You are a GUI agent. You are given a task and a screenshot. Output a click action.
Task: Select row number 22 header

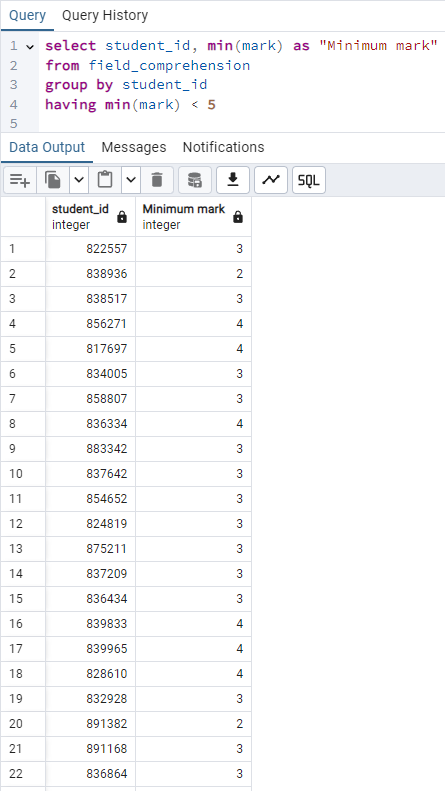coord(23,774)
